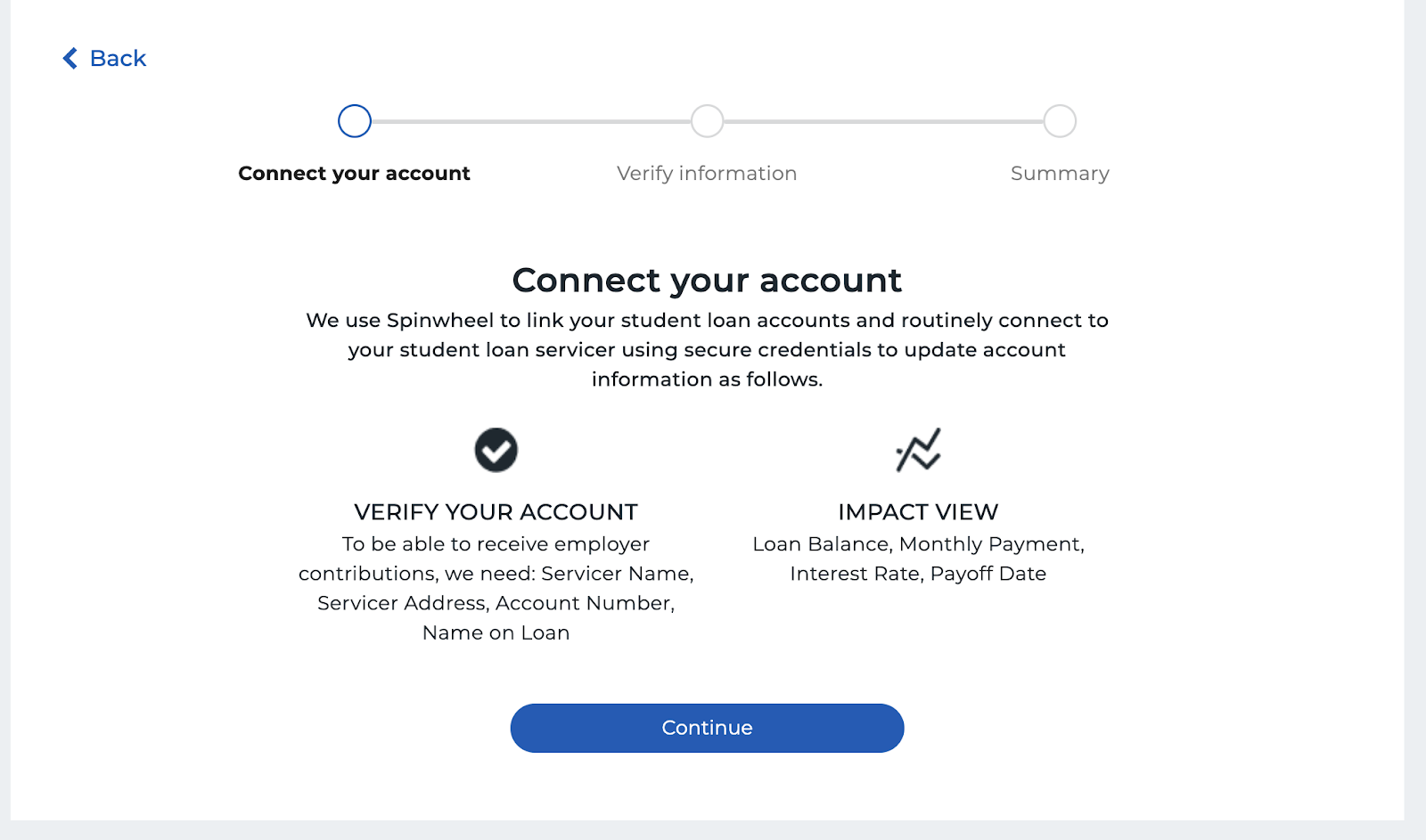Click the Loan Balance, Monthly Payment text
Image resolution: width=1426 pixels, height=840 pixels.
pos(918,544)
